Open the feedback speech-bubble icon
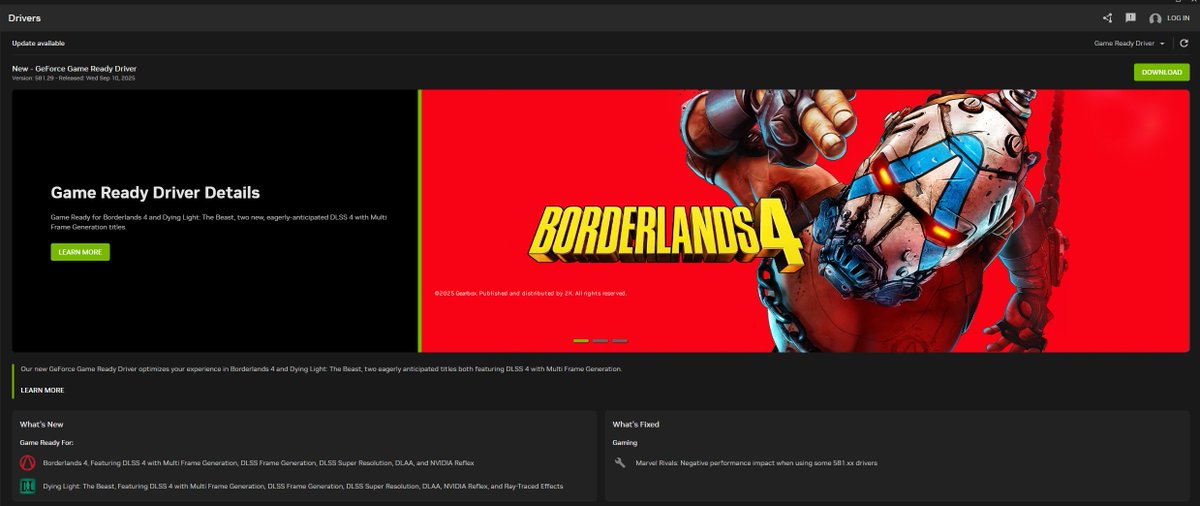This screenshot has width=1200, height=506. tap(1130, 18)
